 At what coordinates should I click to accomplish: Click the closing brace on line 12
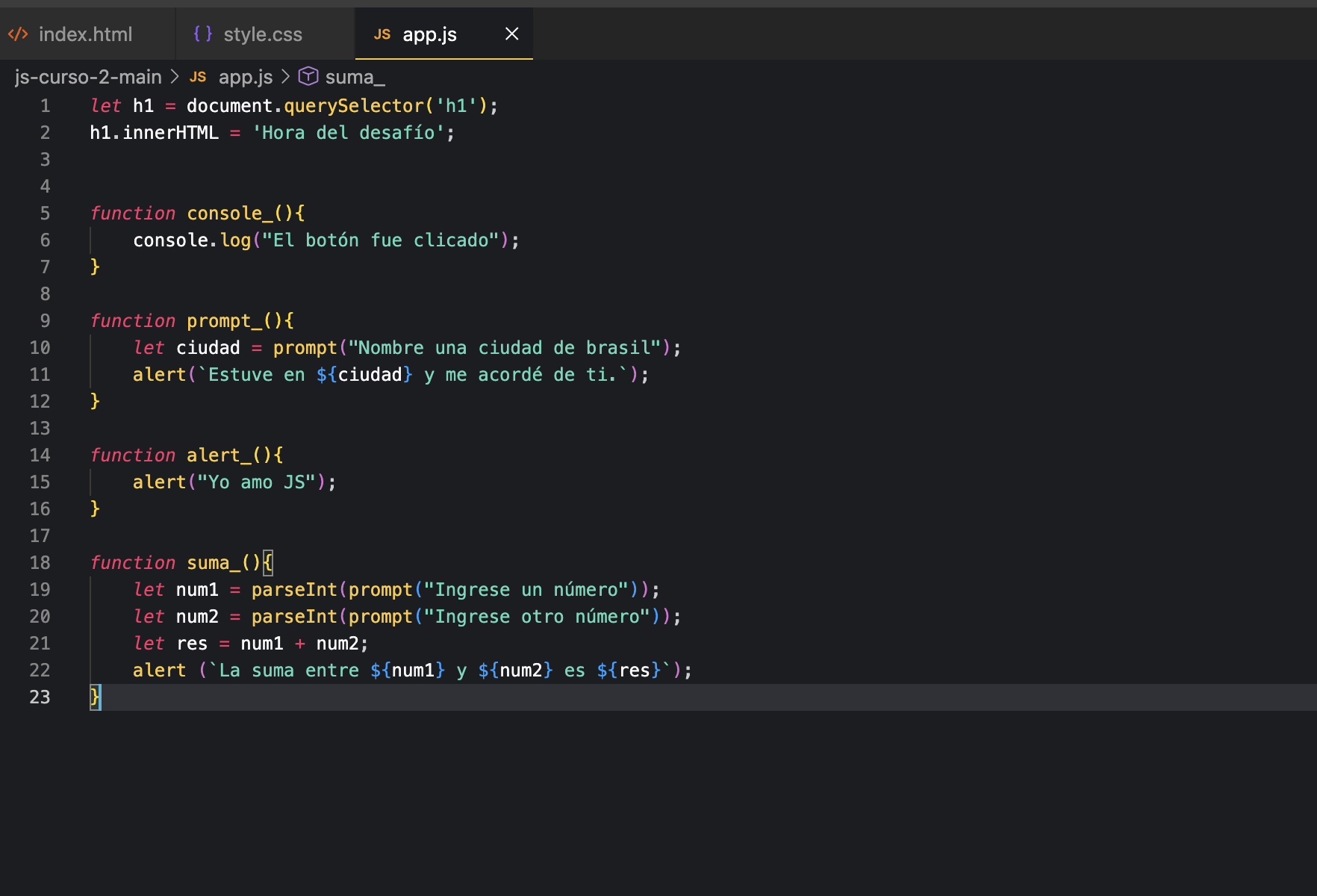95,402
